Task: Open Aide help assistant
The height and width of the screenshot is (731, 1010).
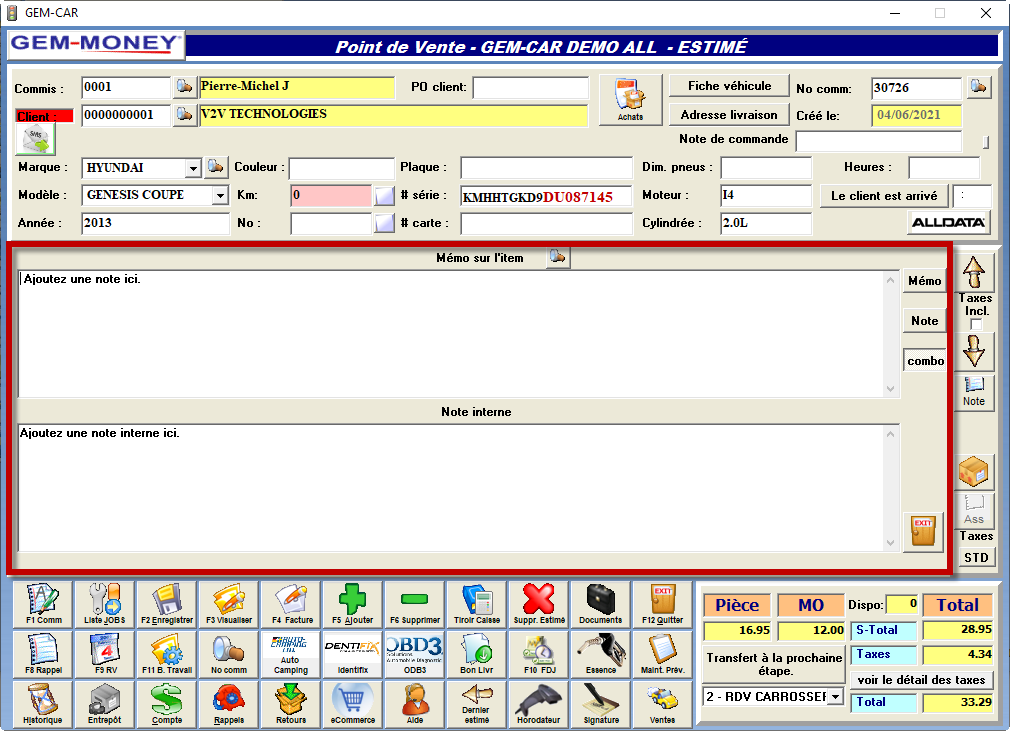Action: tap(415, 704)
